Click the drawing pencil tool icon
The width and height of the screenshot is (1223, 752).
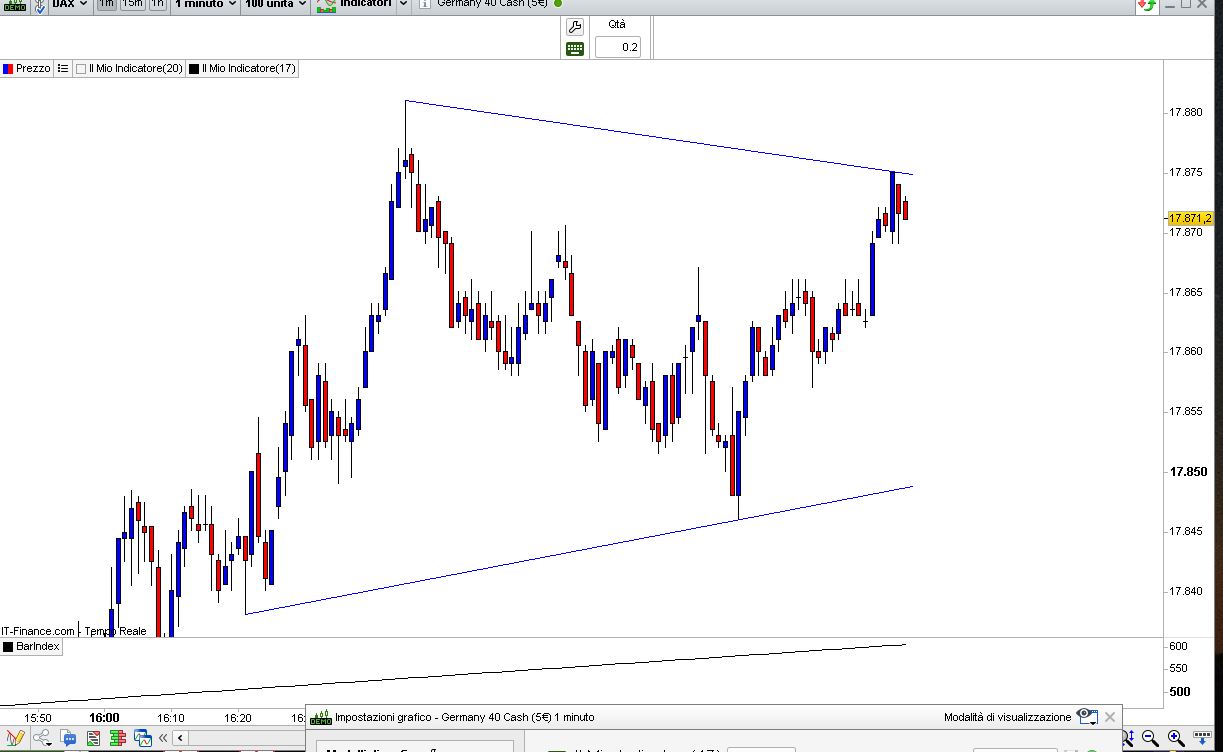pyautogui.click(x=14, y=739)
